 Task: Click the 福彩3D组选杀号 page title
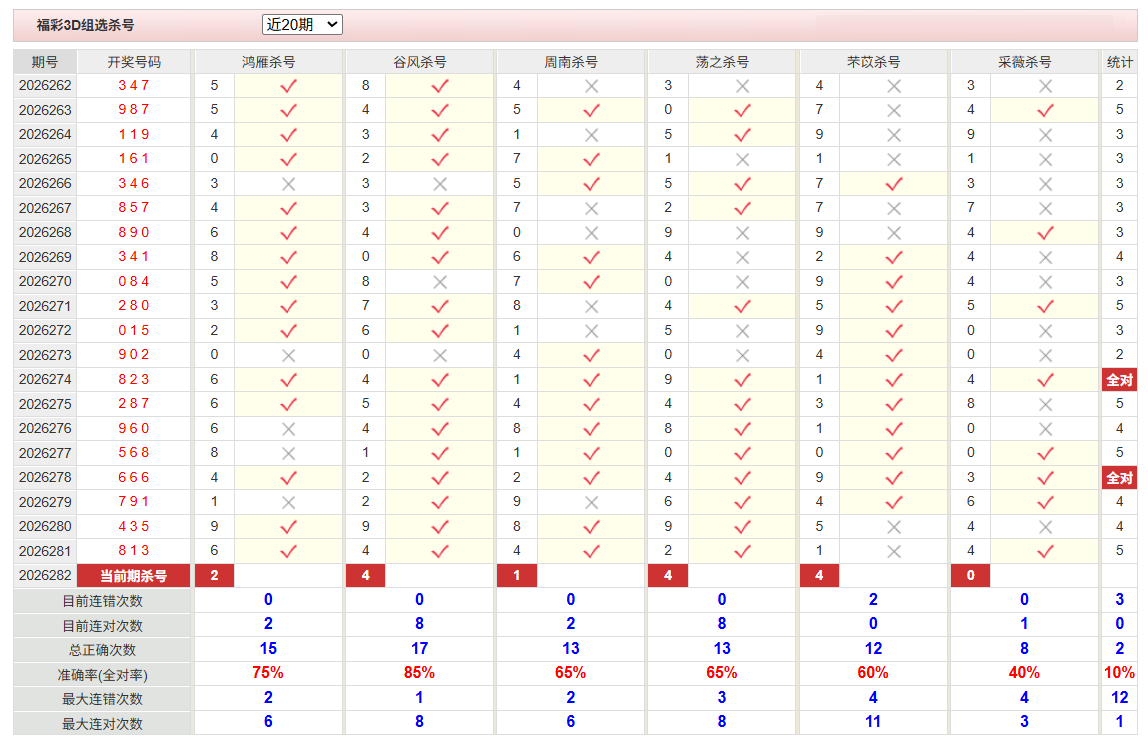click(x=86, y=25)
